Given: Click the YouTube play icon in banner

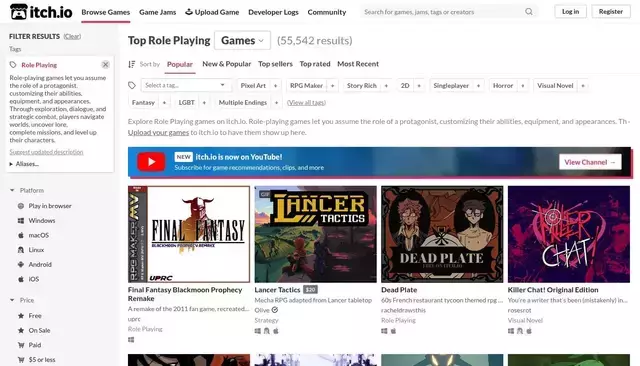Looking at the screenshot, I should pos(151,162).
